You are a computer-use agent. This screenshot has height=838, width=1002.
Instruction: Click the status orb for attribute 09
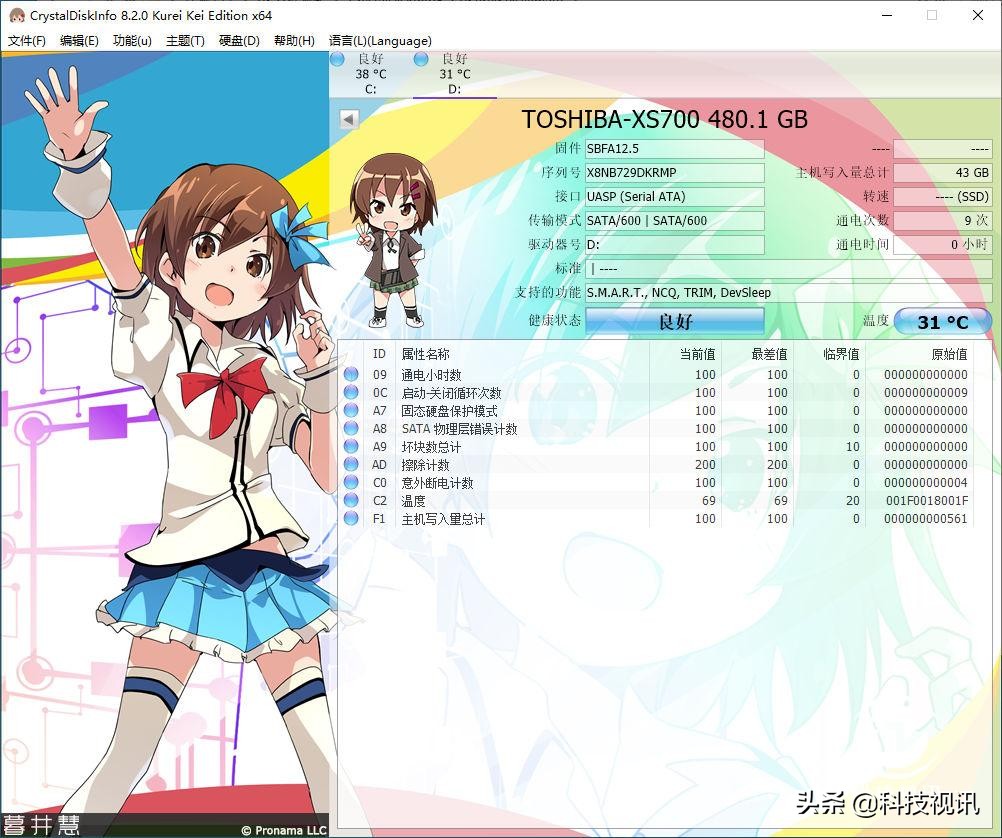pyautogui.click(x=351, y=375)
